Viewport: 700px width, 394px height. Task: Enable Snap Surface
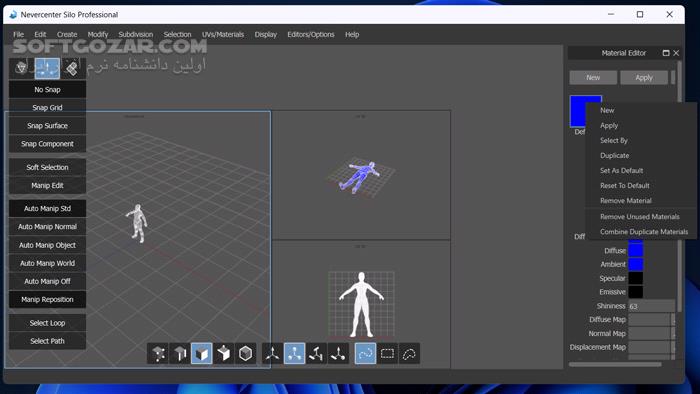(x=47, y=126)
